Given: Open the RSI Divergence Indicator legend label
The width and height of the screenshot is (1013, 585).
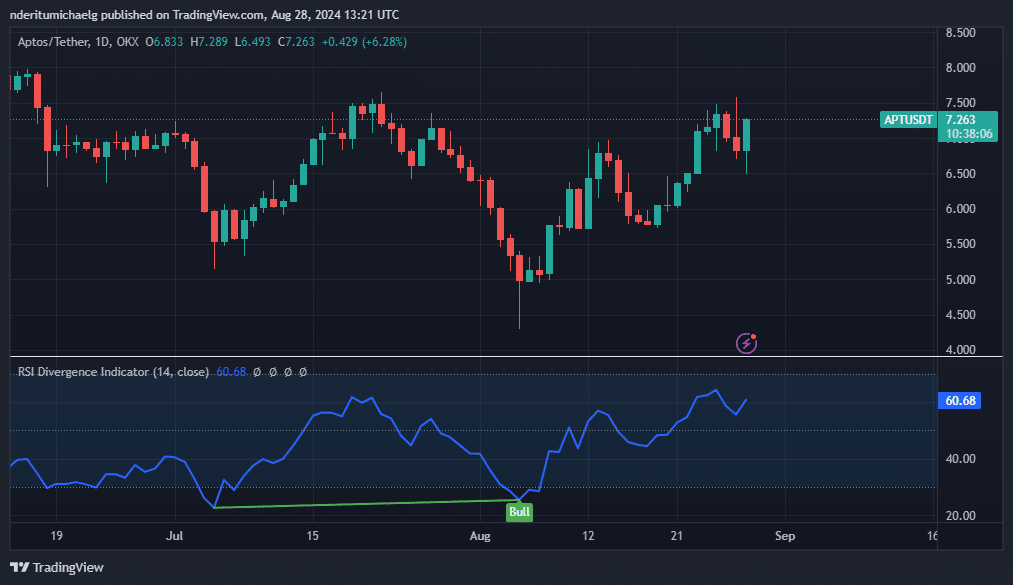Looking at the screenshot, I should pos(113,372).
